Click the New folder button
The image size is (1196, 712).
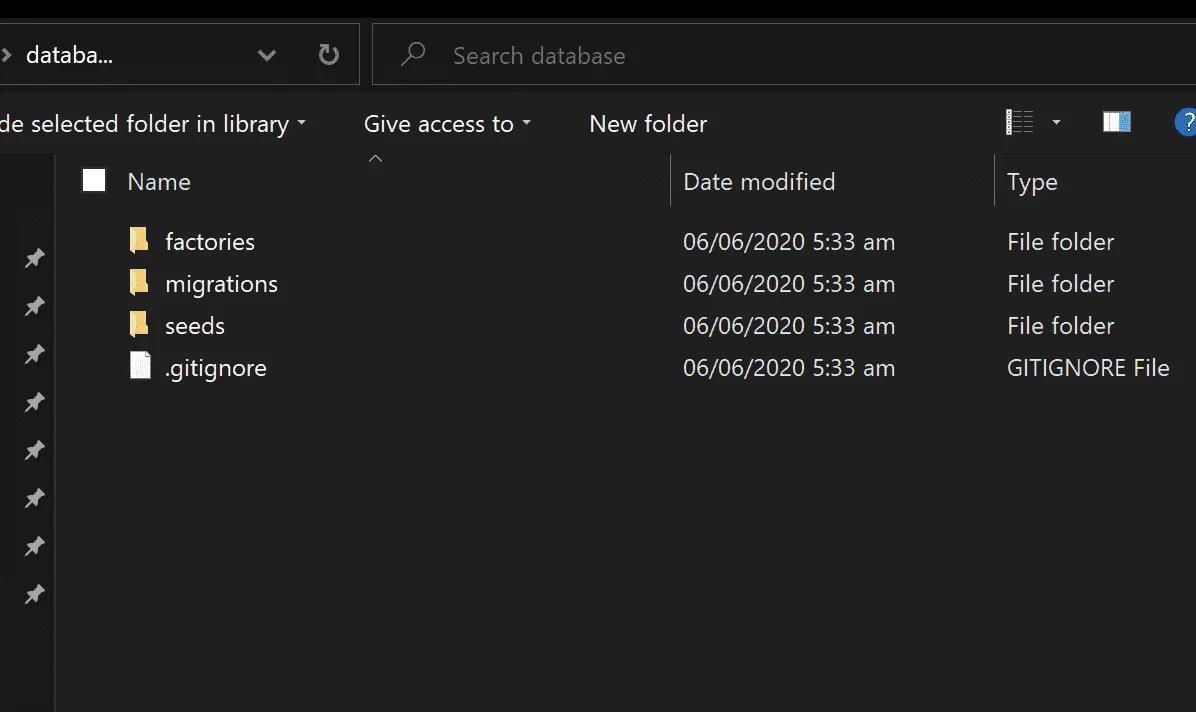(x=648, y=124)
